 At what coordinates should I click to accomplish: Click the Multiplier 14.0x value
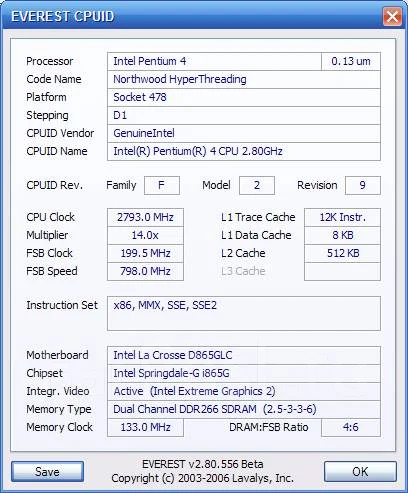[x=145, y=235]
